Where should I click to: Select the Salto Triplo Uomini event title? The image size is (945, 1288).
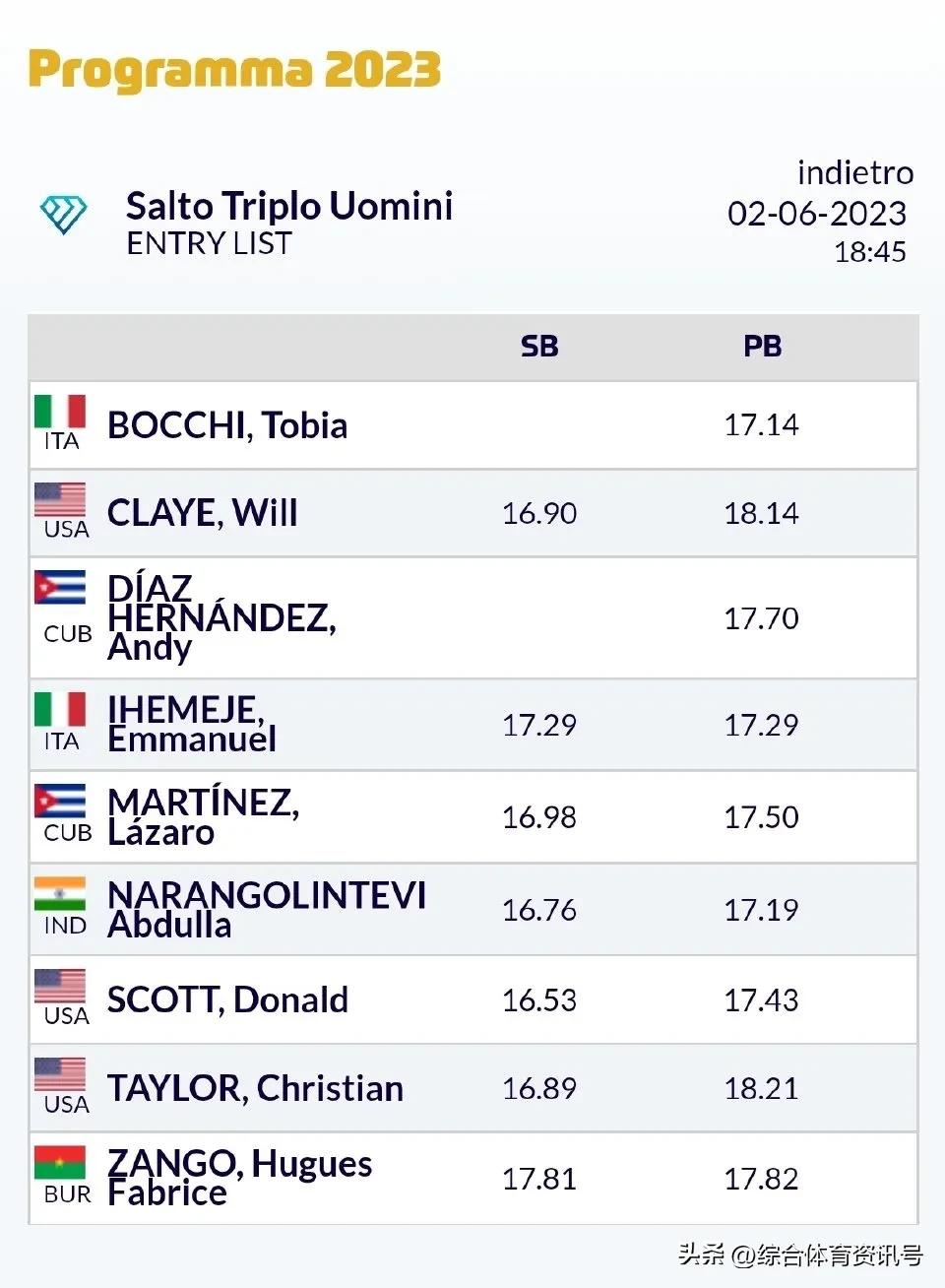point(289,206)
